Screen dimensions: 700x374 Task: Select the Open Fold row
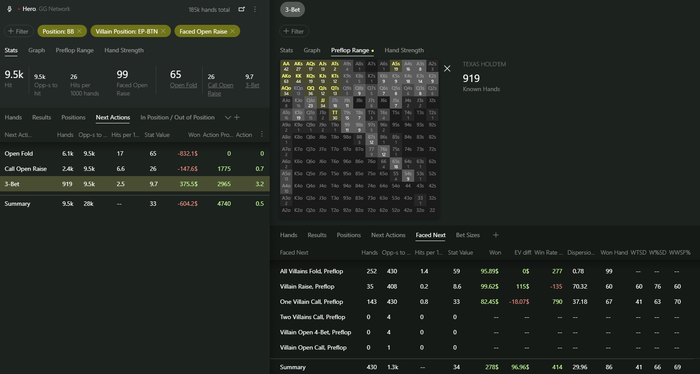coord(135,154)
